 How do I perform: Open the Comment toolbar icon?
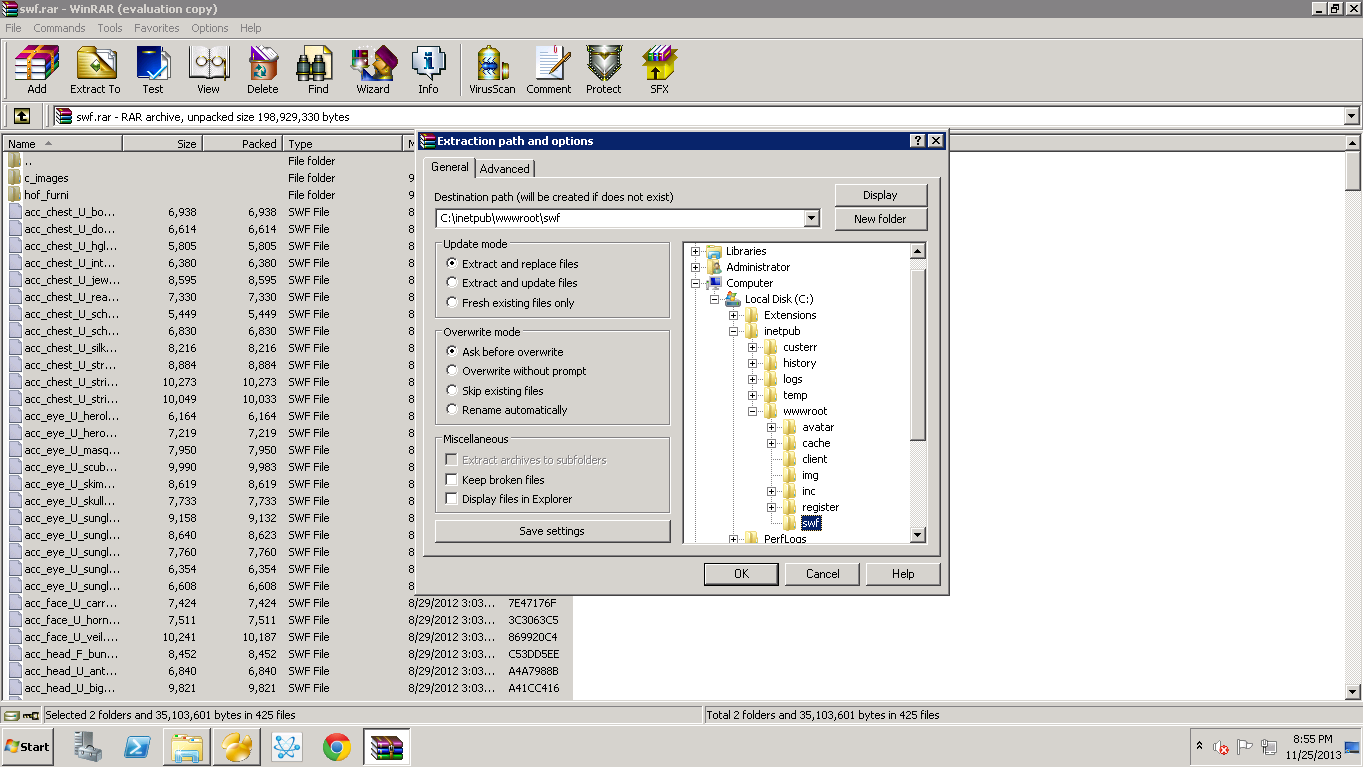tap(549, 70)
